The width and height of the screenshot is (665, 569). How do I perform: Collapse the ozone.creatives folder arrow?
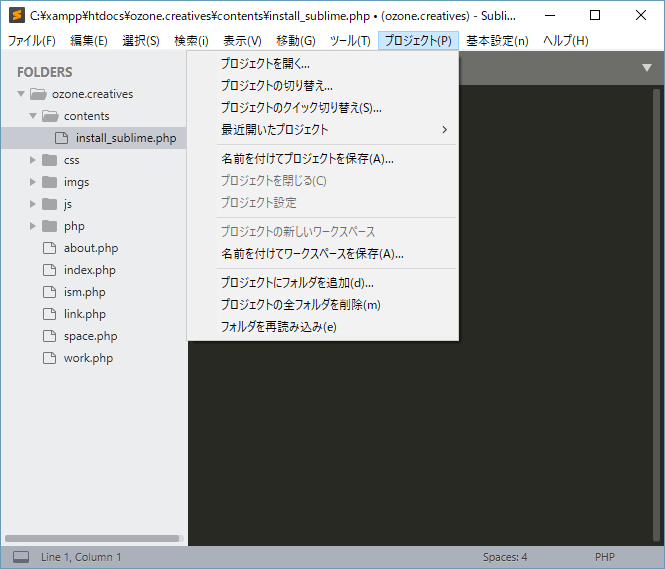[x=21, y=94]
